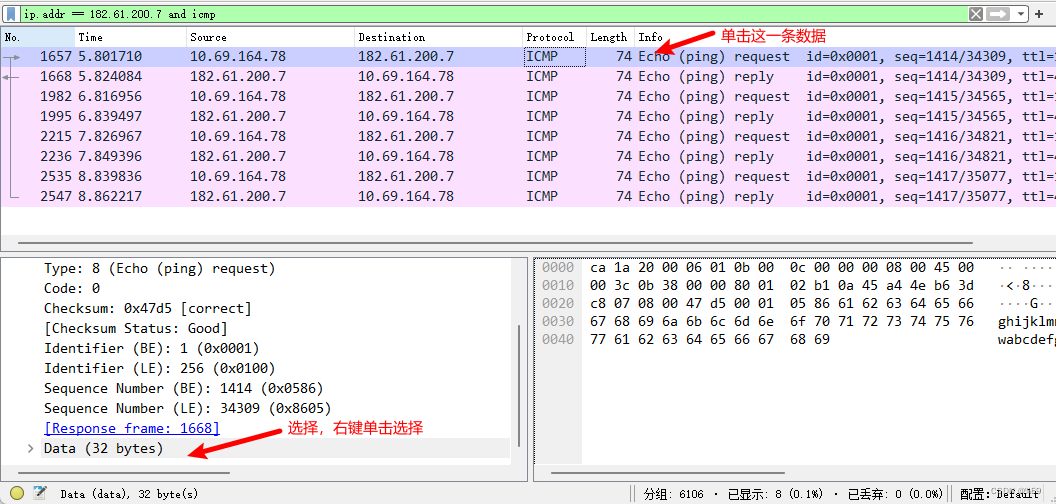Sort packets by the Length column header
Viewport: 1056px width, 504px height.
point(610,37)
